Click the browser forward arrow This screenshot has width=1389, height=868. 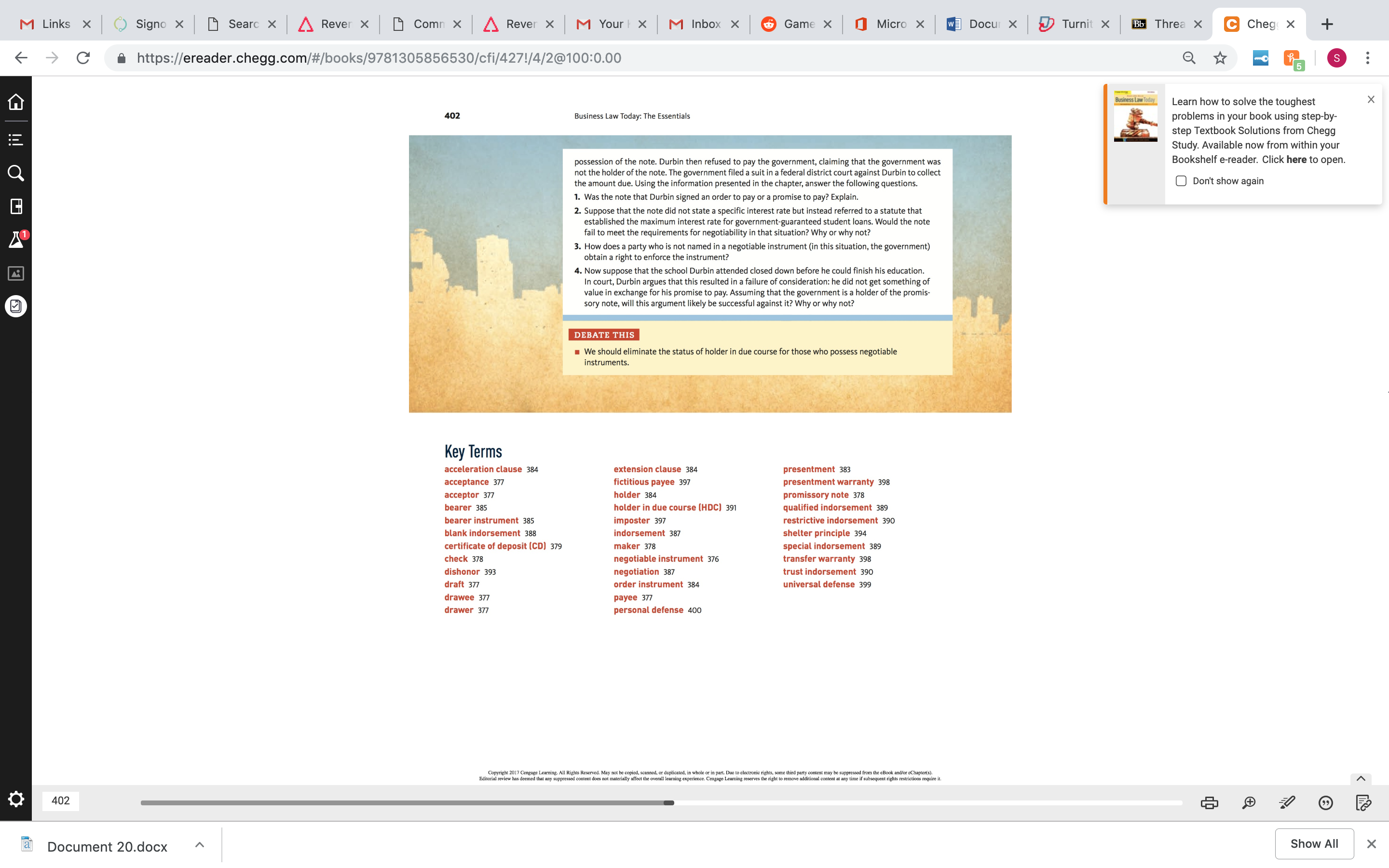(x=52, y=58)
